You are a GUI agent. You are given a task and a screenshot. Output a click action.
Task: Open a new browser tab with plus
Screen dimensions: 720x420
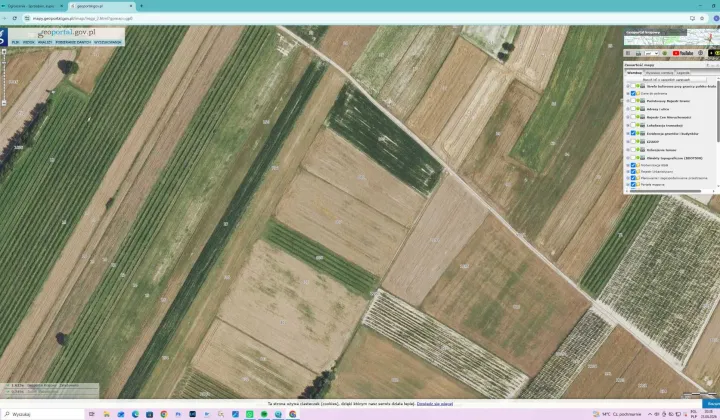[141, 6]
